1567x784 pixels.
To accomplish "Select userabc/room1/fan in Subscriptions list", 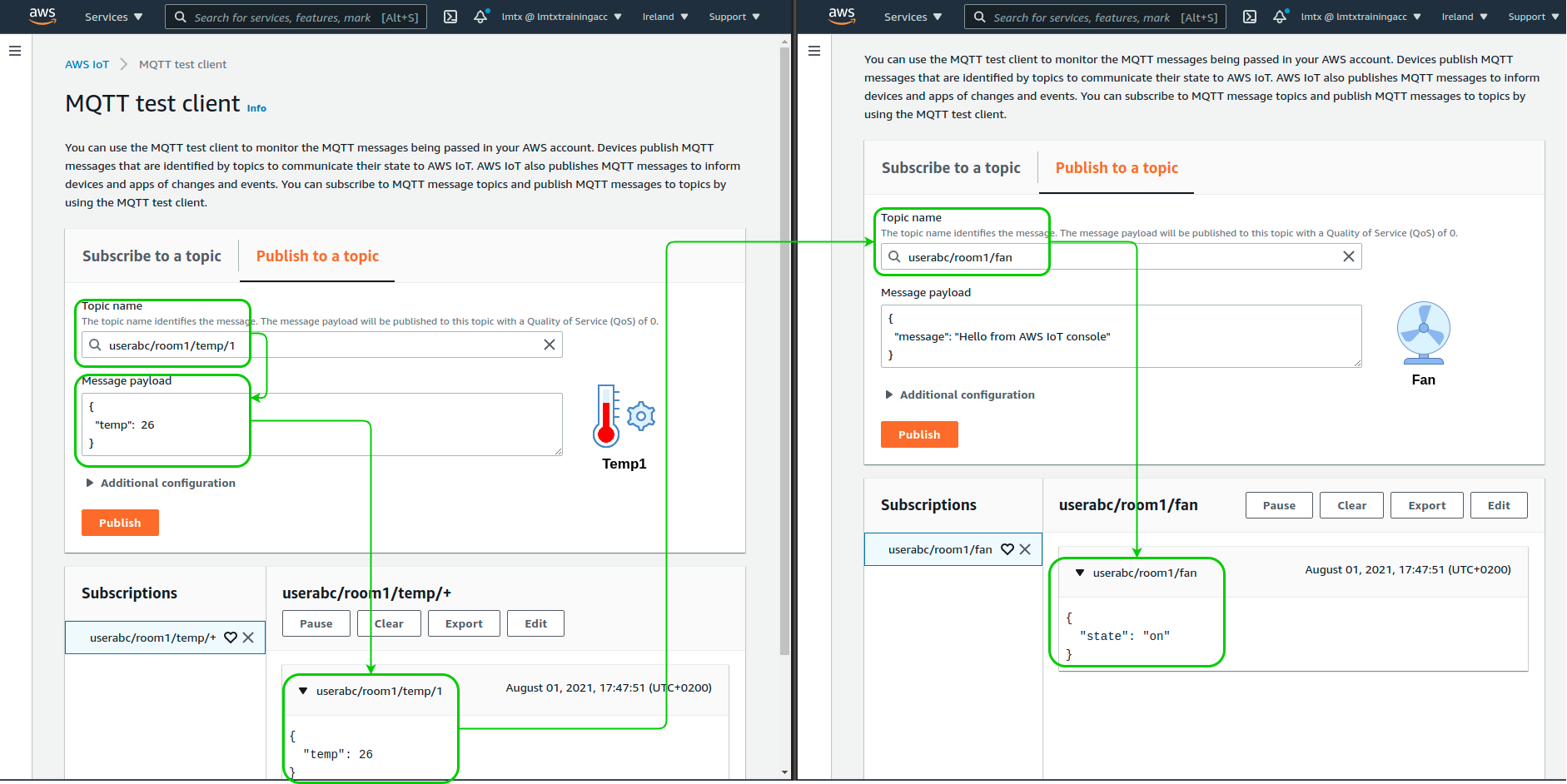I will point(940,549).
